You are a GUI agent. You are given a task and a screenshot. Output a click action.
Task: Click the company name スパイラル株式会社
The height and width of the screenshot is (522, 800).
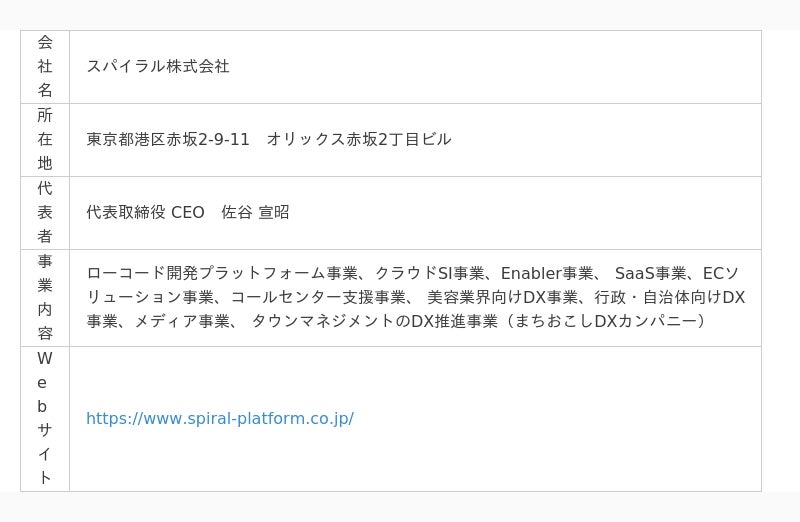(x=158, y=66)
